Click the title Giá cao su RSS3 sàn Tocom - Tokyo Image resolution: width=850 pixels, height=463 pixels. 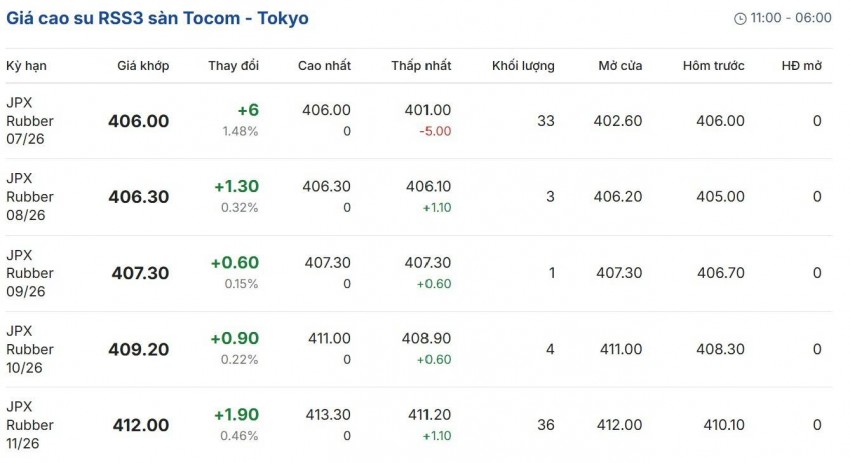click(x=157, y=18)
